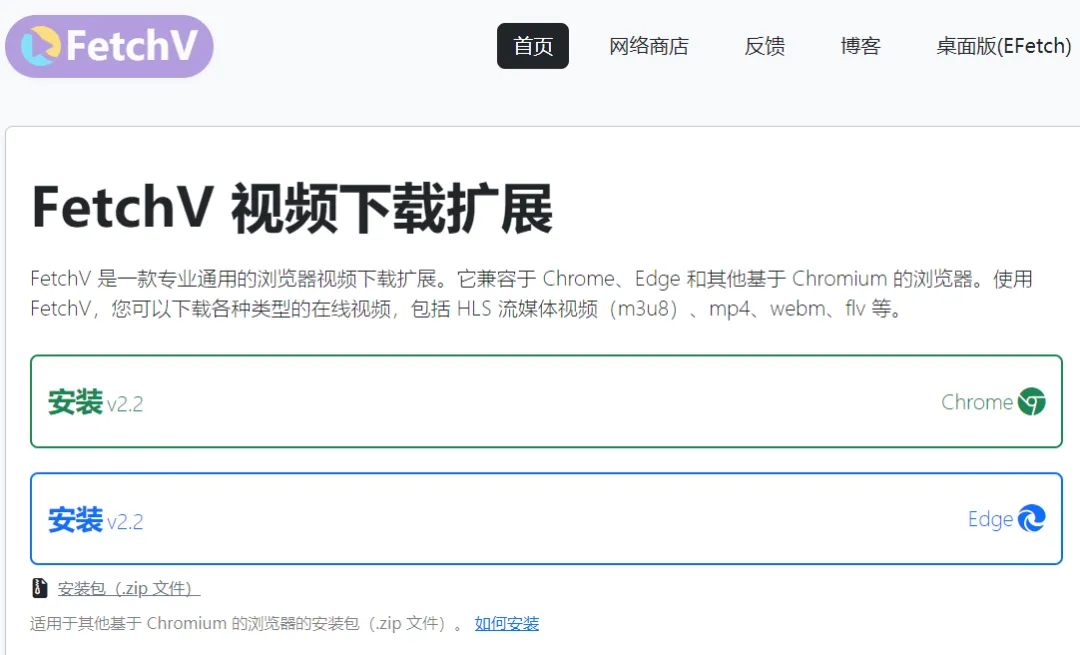Install FetchV v2.2 for Edge
This screenshot has width=1080, height=655.
point(546,519)
